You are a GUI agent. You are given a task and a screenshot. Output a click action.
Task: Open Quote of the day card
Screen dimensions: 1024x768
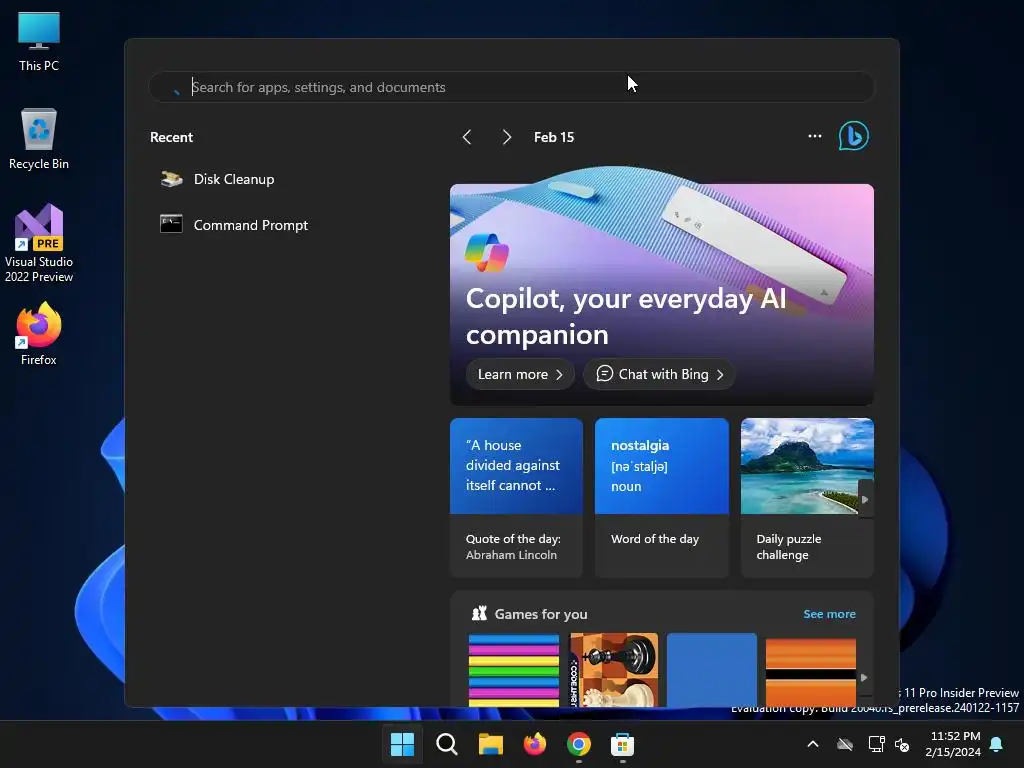516,498
